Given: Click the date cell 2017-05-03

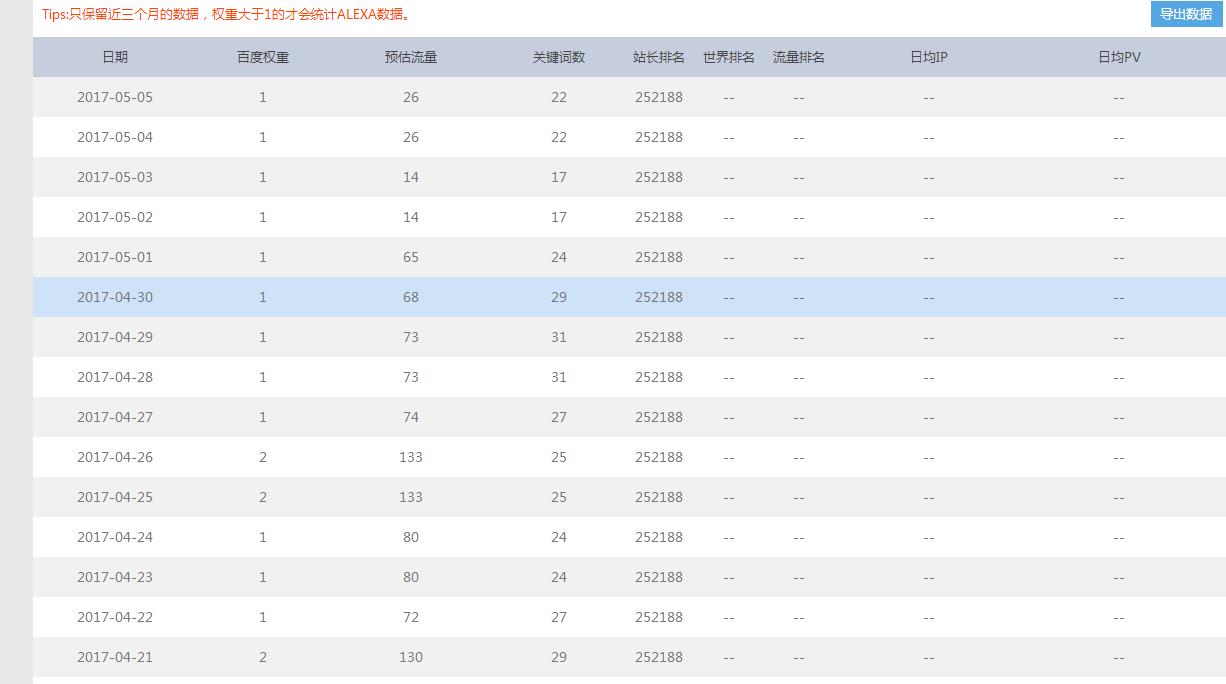Looking at the screenshot, I should pyautogui.click(x=115, y=177).
